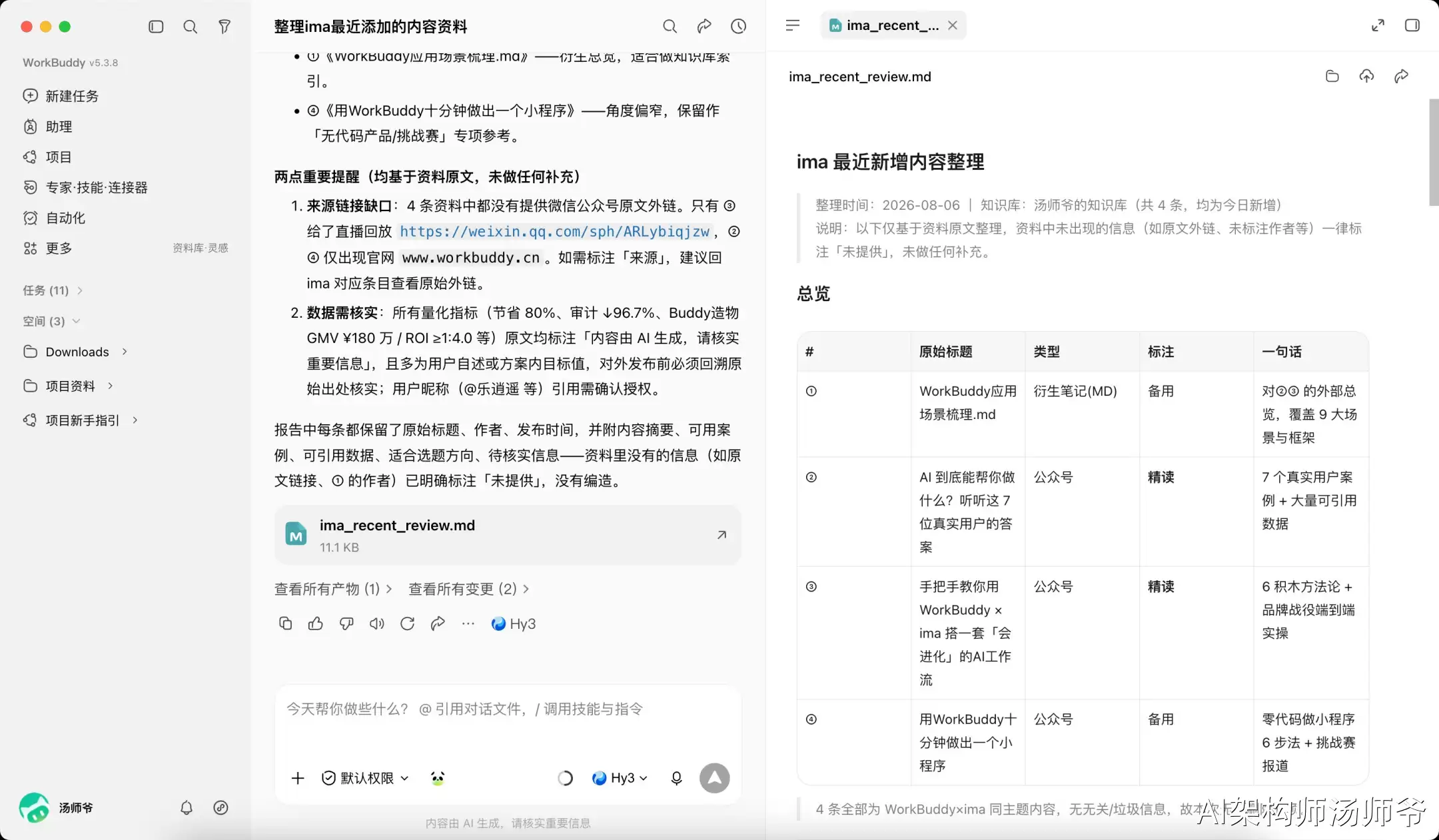Open external arrow on file card
The width and height of the screenshot is (1439, 840).
pyautogui.click(x=721, y=535)
